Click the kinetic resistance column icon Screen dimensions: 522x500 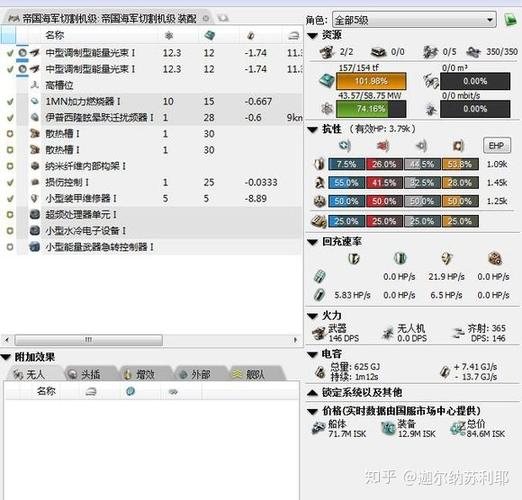421,146
